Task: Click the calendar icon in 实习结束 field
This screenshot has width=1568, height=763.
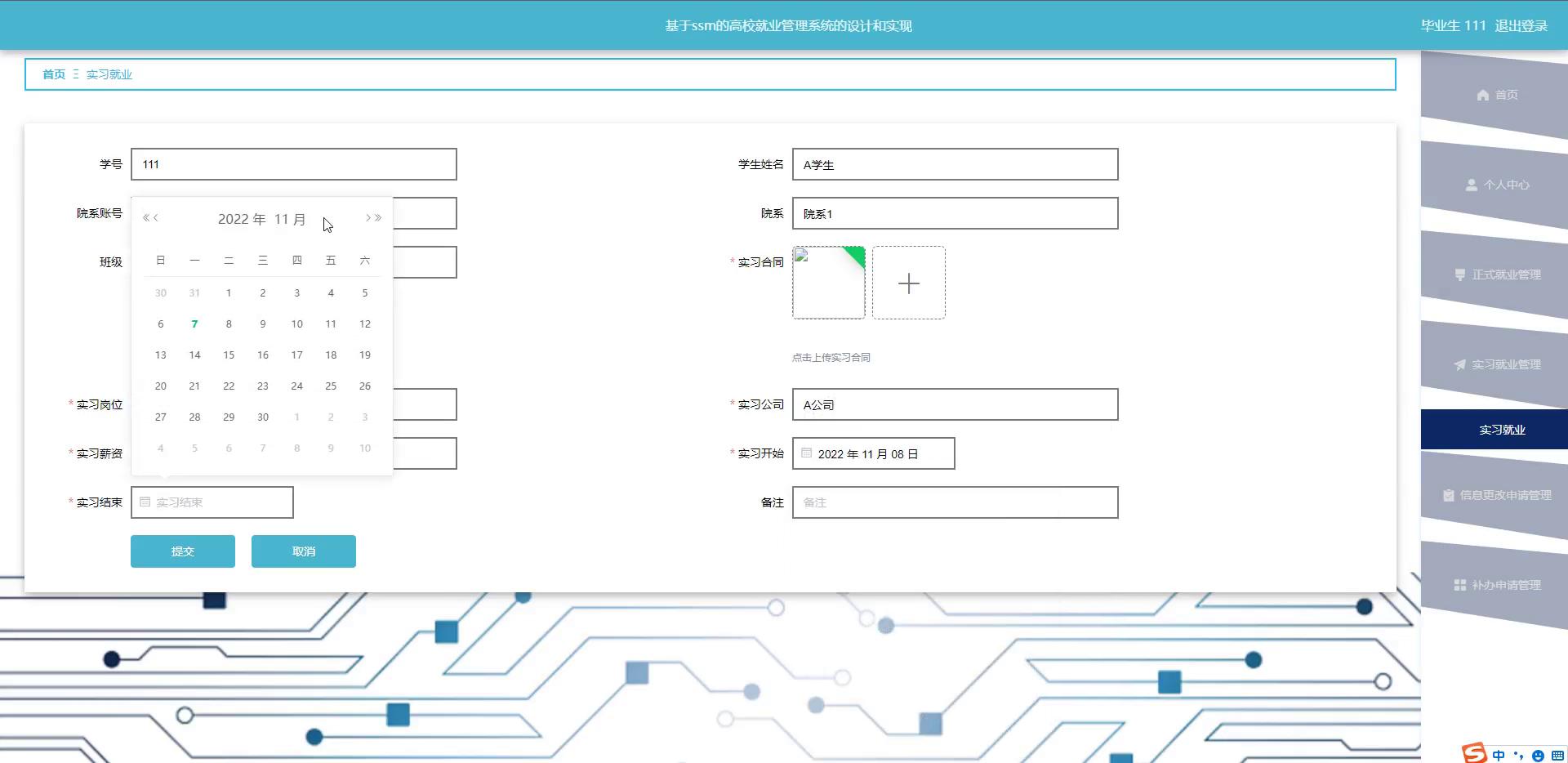Action: click(145, 502)
